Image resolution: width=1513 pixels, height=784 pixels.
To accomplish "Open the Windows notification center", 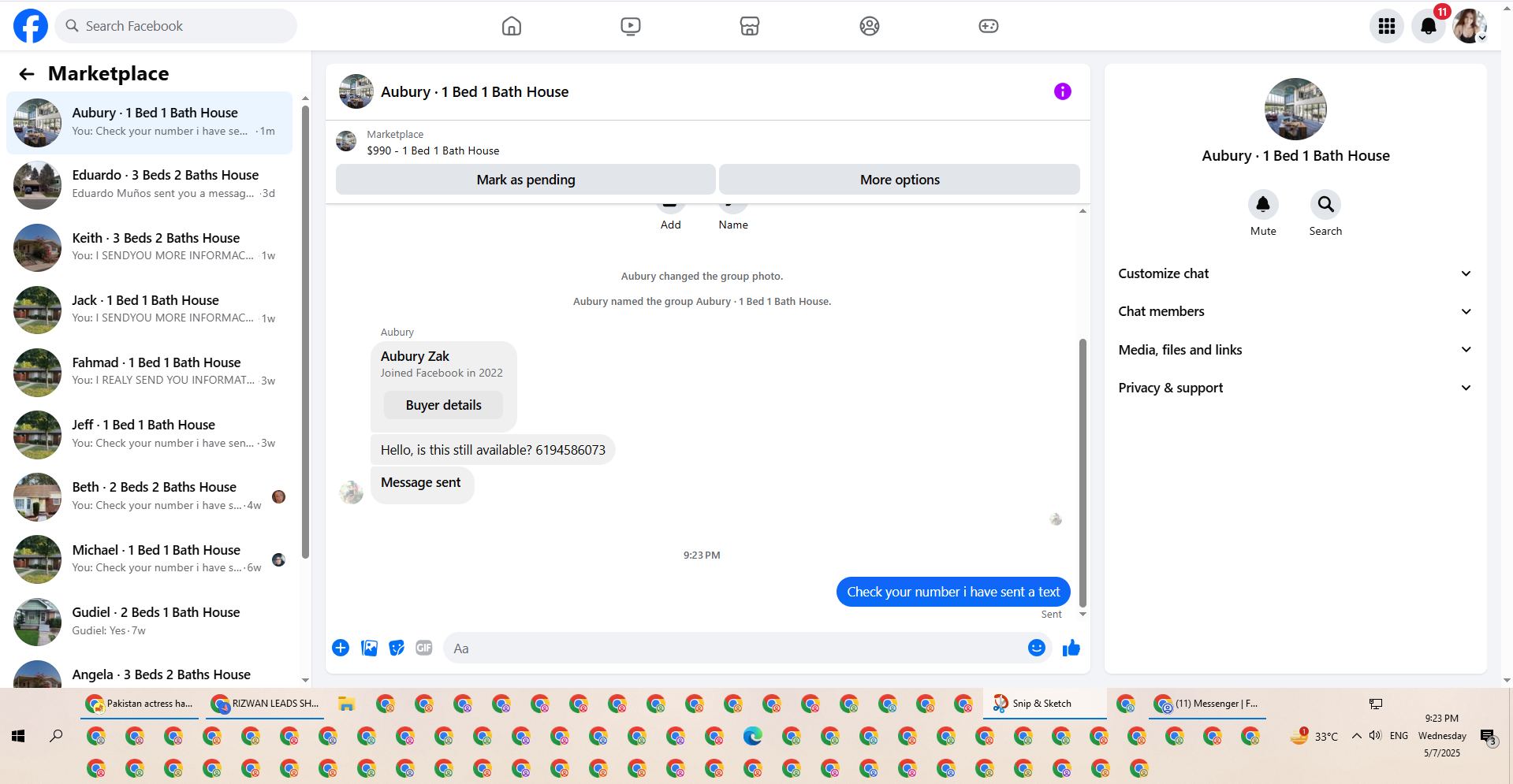I will pos(1488,738).
